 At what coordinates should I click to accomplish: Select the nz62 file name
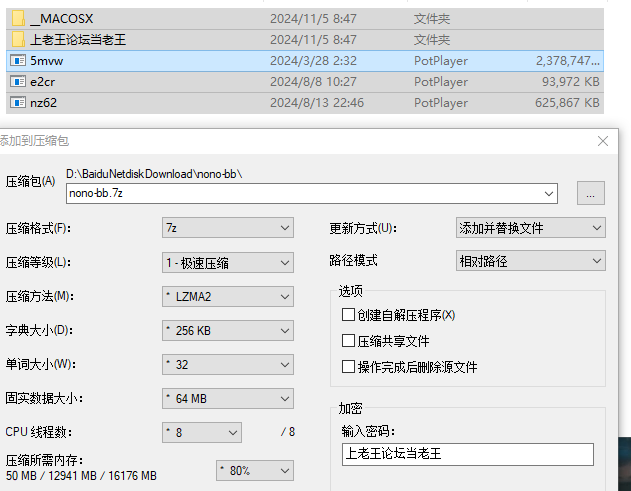[43, 103]
